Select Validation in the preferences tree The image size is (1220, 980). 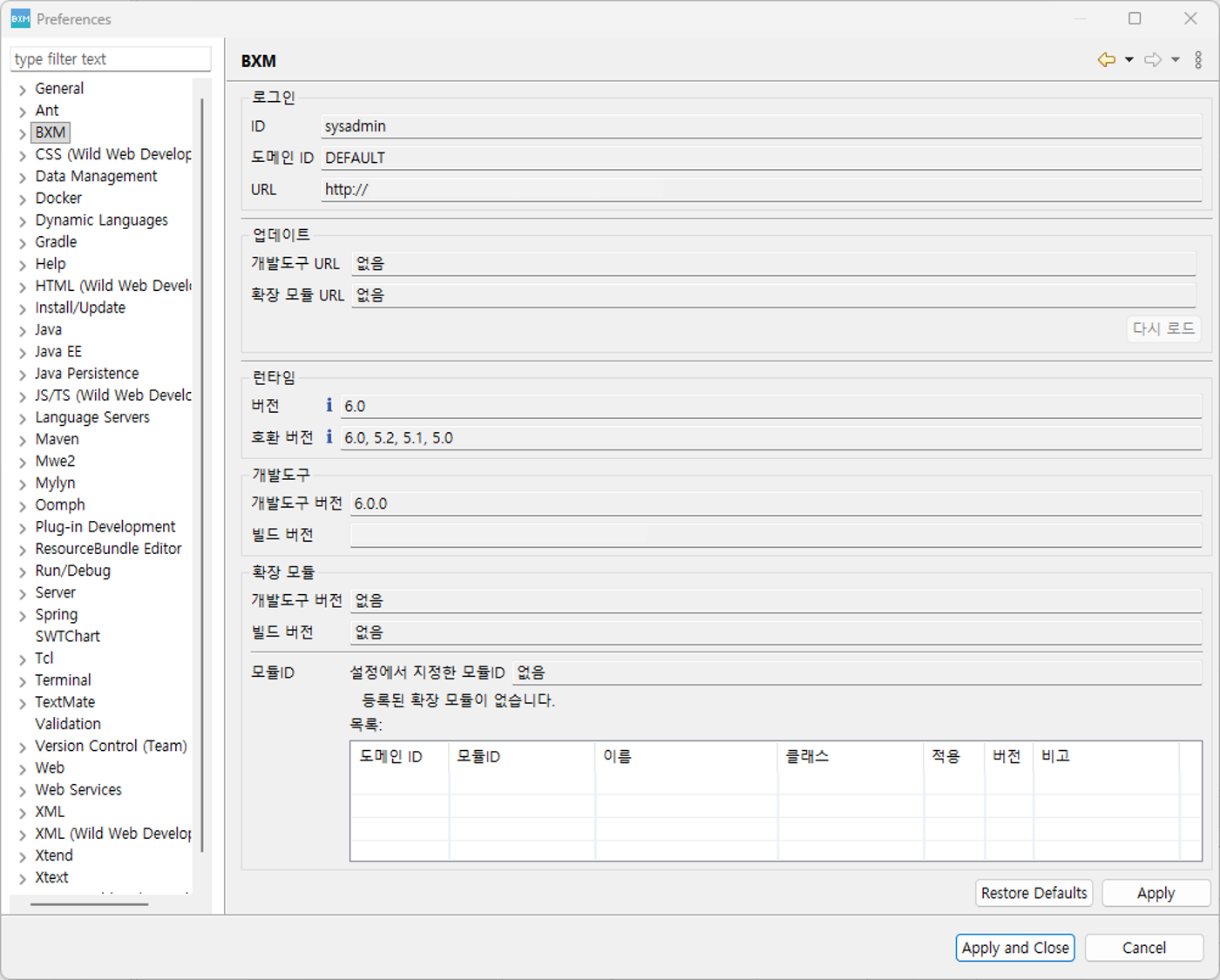(68, 724)
